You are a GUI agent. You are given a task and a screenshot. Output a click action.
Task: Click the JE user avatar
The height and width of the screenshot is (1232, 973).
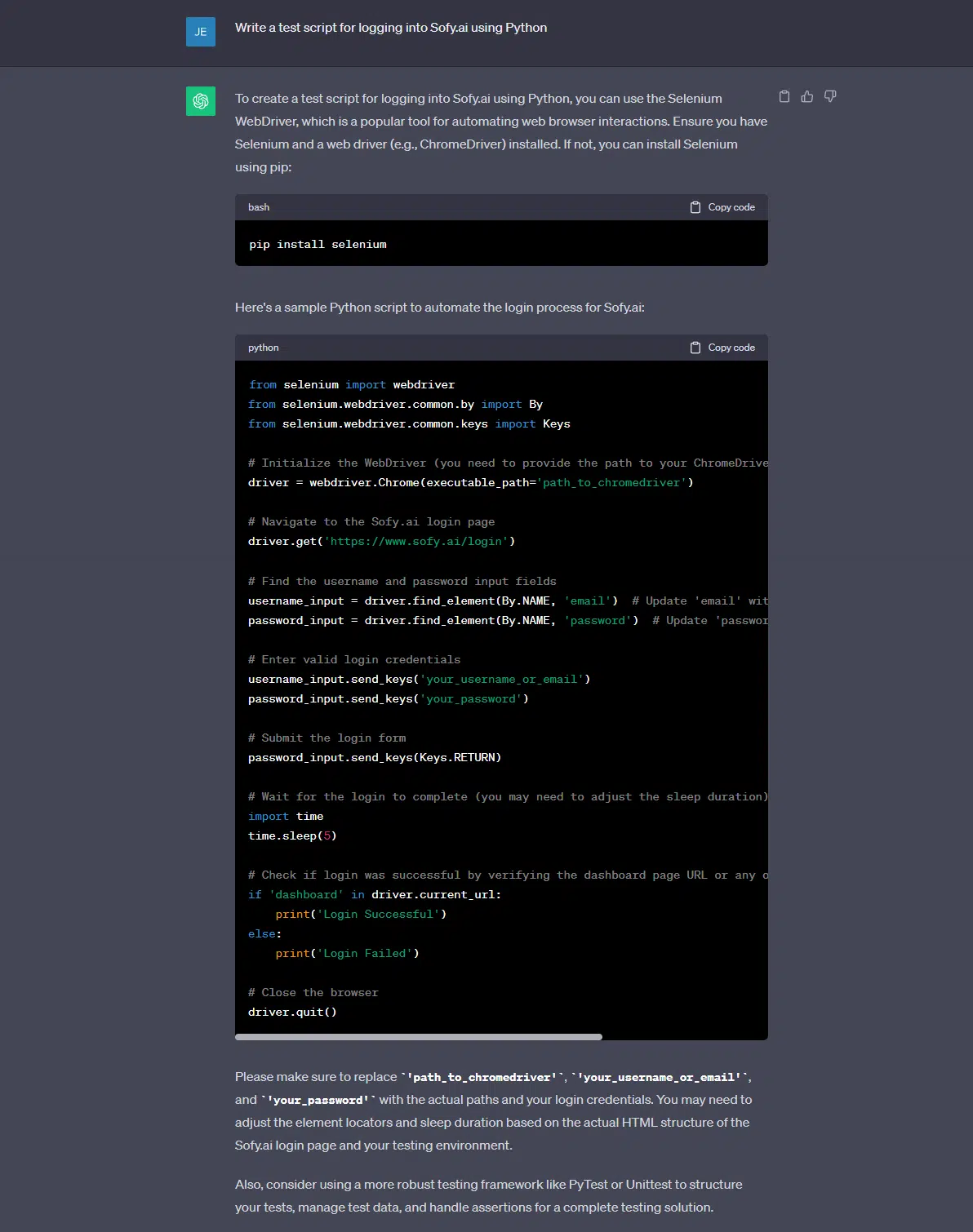click(201, 32)
